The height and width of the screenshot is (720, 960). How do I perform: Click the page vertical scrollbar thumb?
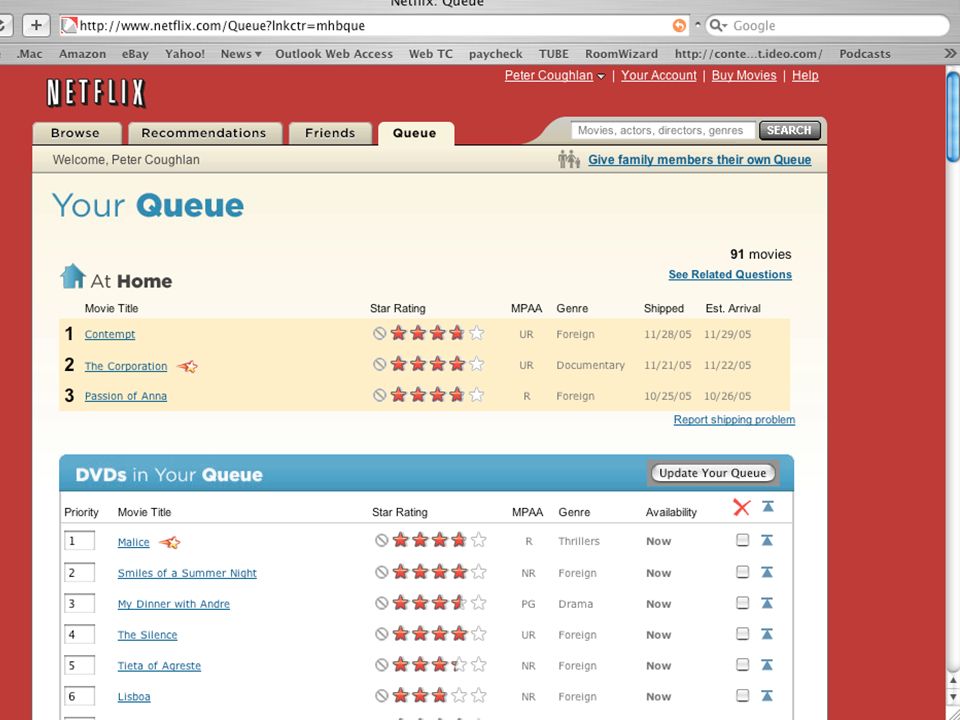click(x=953, y=116)
